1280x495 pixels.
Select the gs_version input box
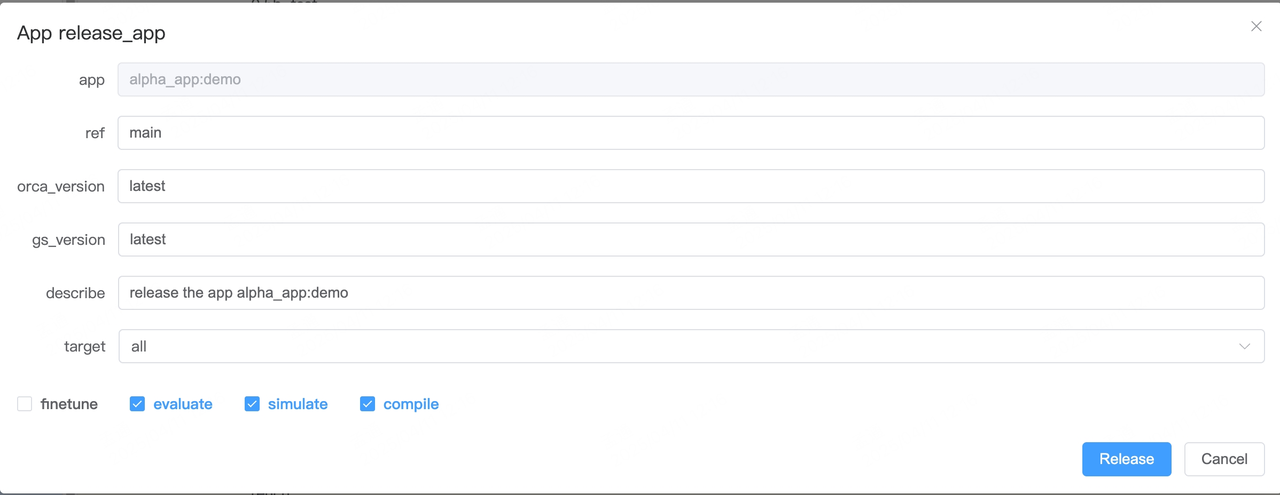point(690,240)
